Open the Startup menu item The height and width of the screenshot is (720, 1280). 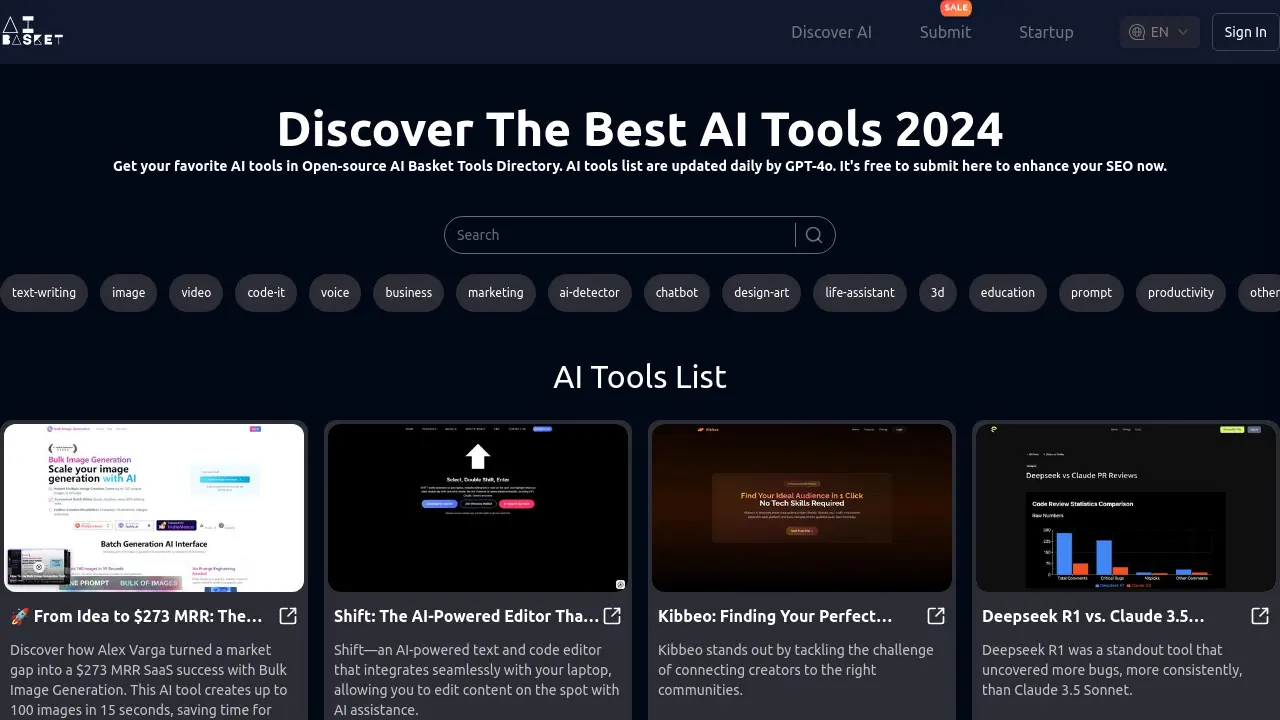(1046, 32)
